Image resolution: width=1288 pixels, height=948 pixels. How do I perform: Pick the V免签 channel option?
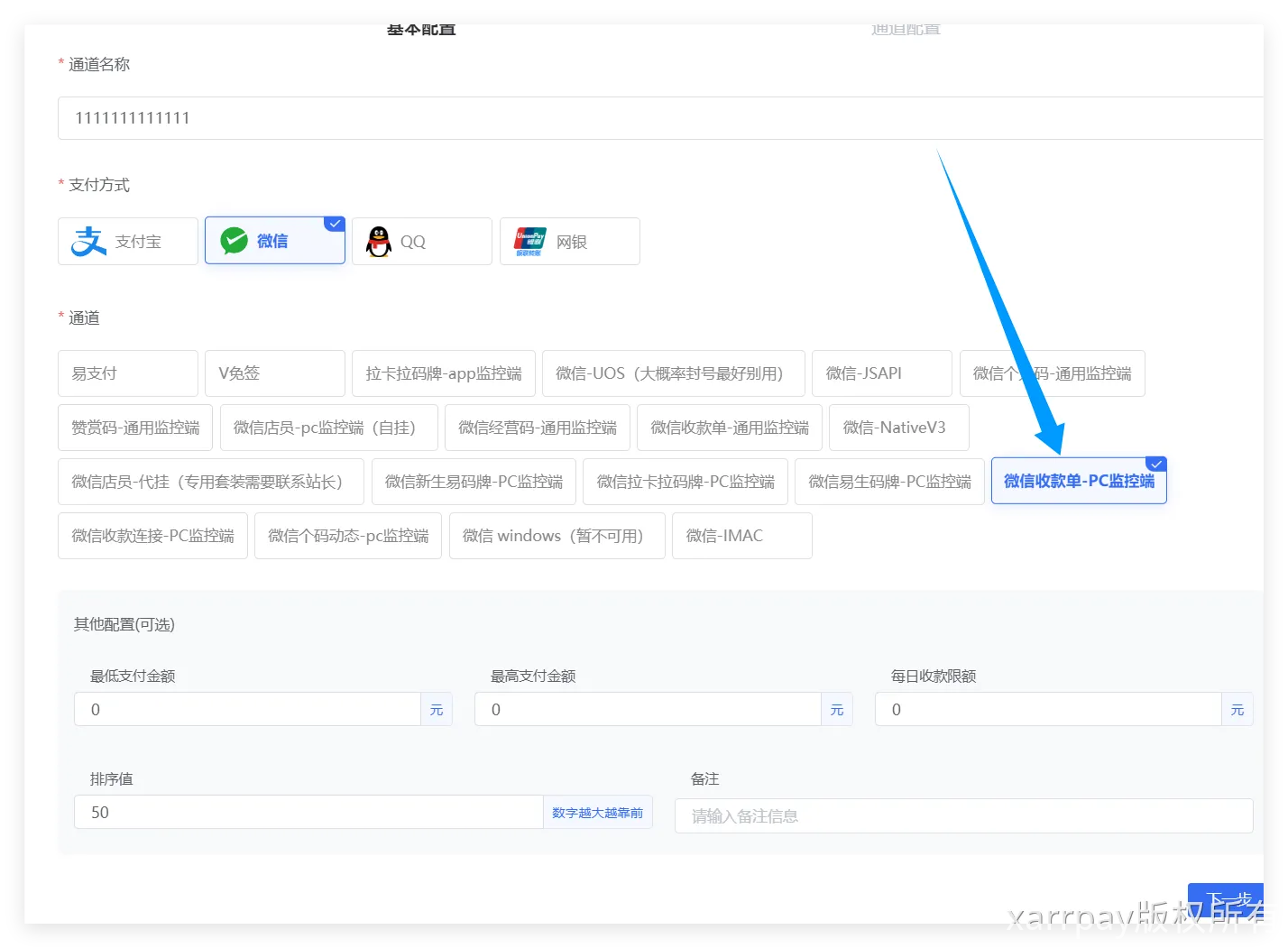pos(274,373)
